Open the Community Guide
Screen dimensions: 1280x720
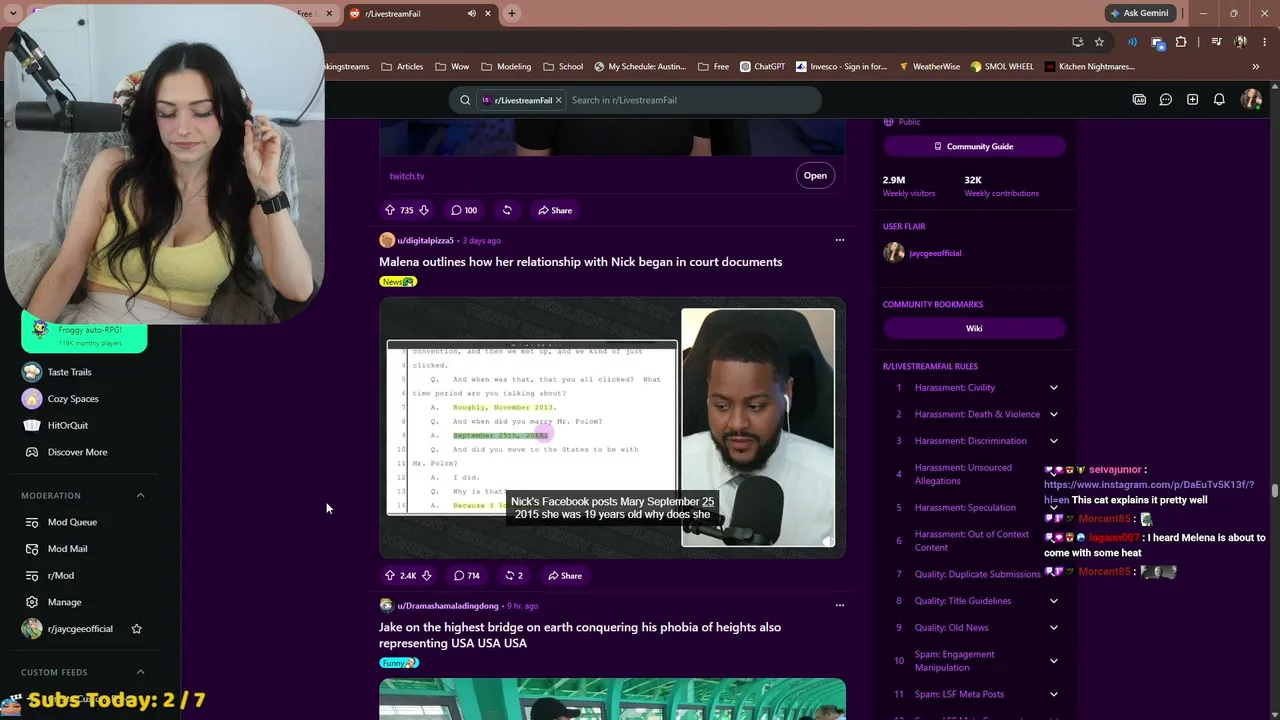(974, 146)
